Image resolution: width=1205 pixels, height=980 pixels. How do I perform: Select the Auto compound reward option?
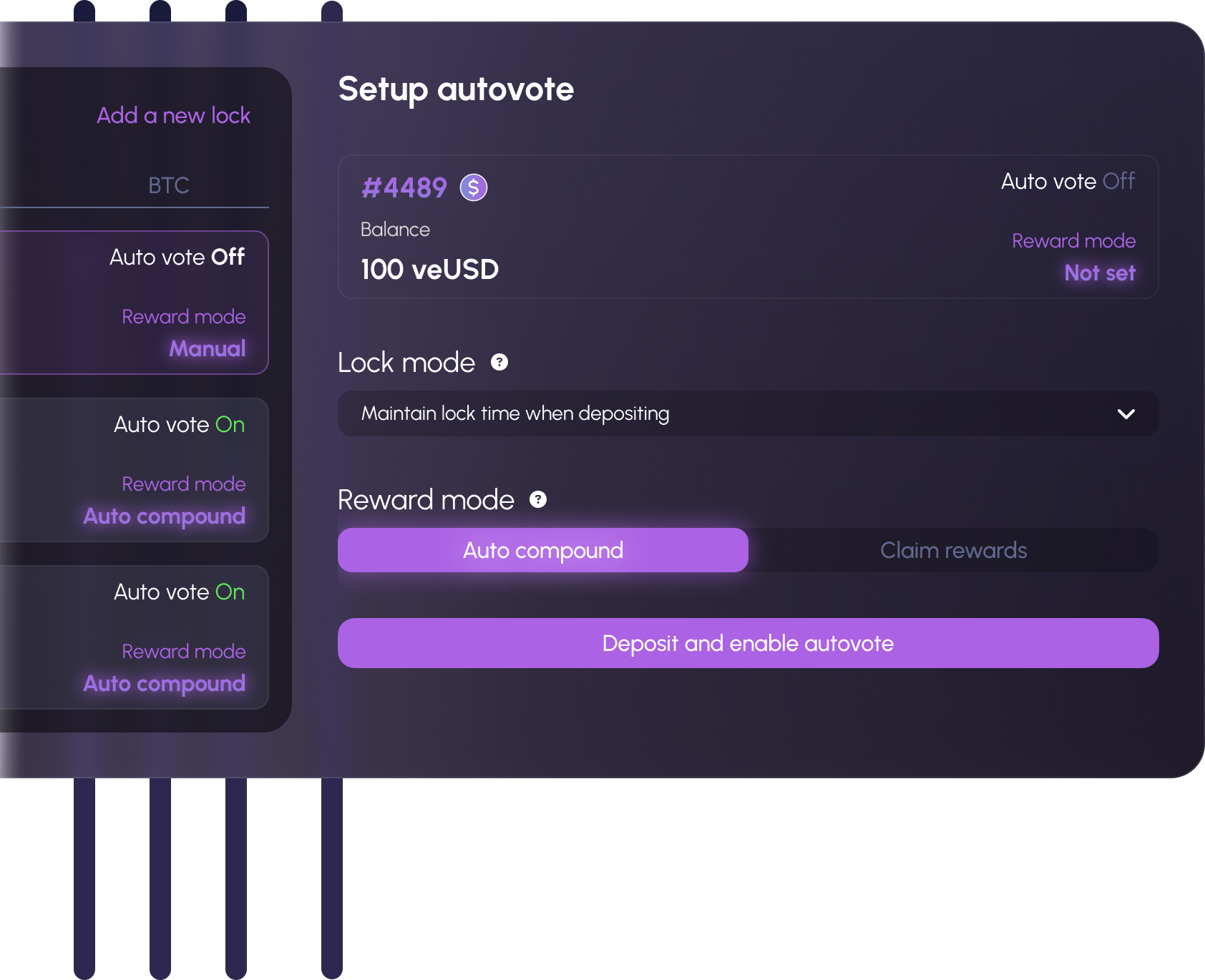pyautogui.click(x=542, y=550)
